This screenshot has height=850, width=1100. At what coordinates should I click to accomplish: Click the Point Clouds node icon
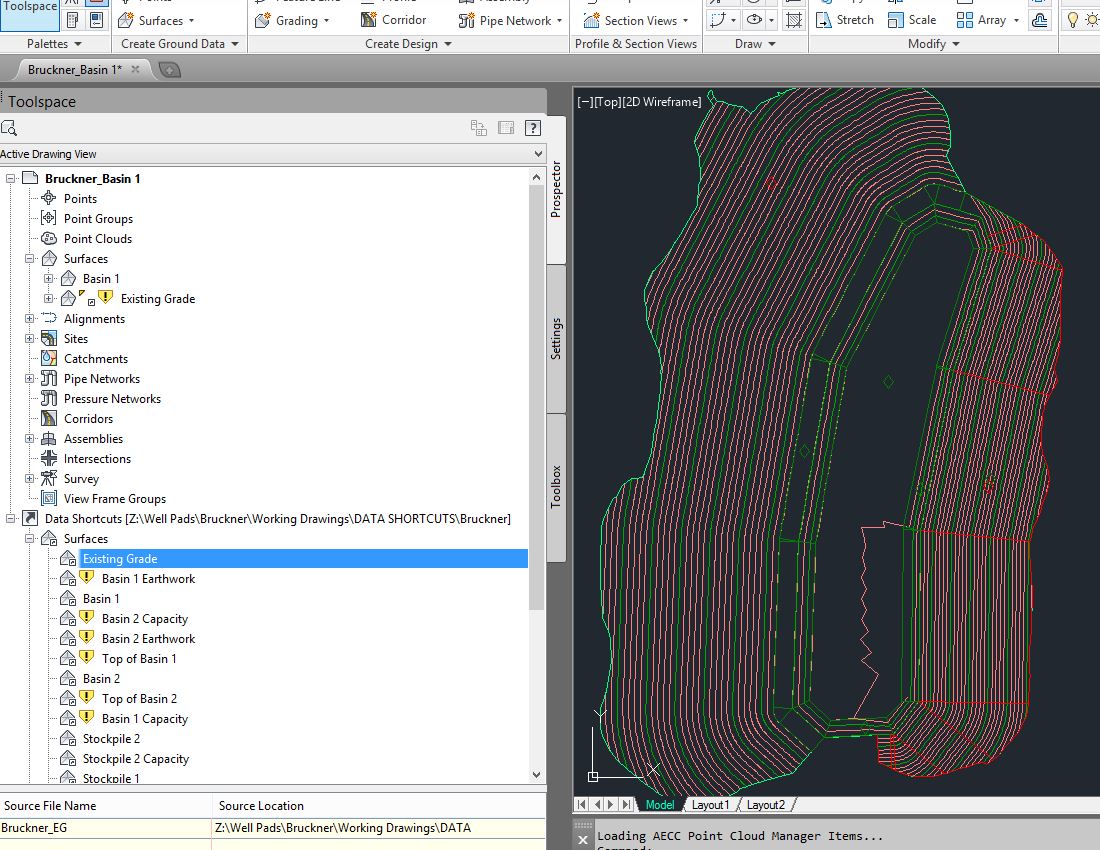tap(48, 238)
